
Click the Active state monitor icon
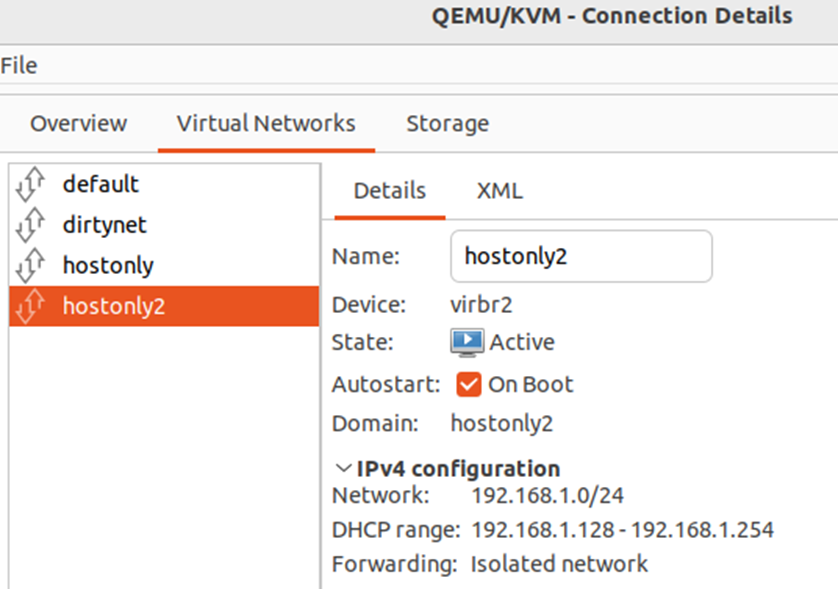click(466, 341)
